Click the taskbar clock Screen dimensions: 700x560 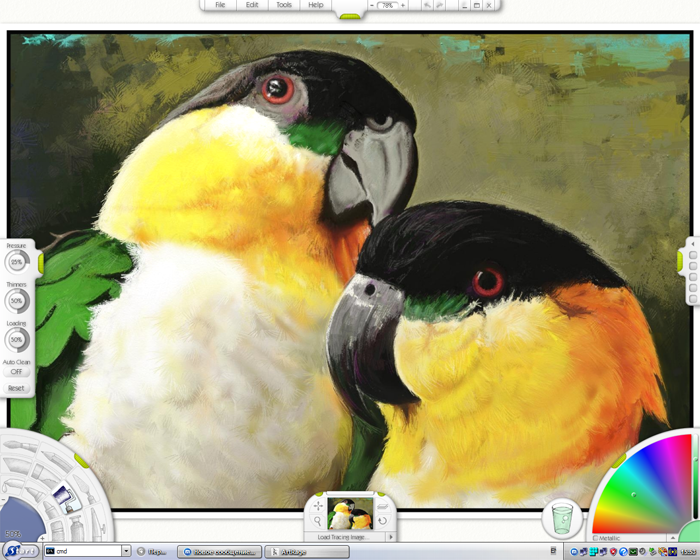click(x=689, y=552)
